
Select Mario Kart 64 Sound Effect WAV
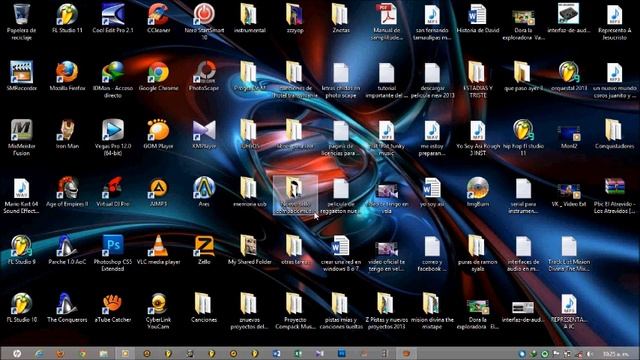[x=21, y=196]
